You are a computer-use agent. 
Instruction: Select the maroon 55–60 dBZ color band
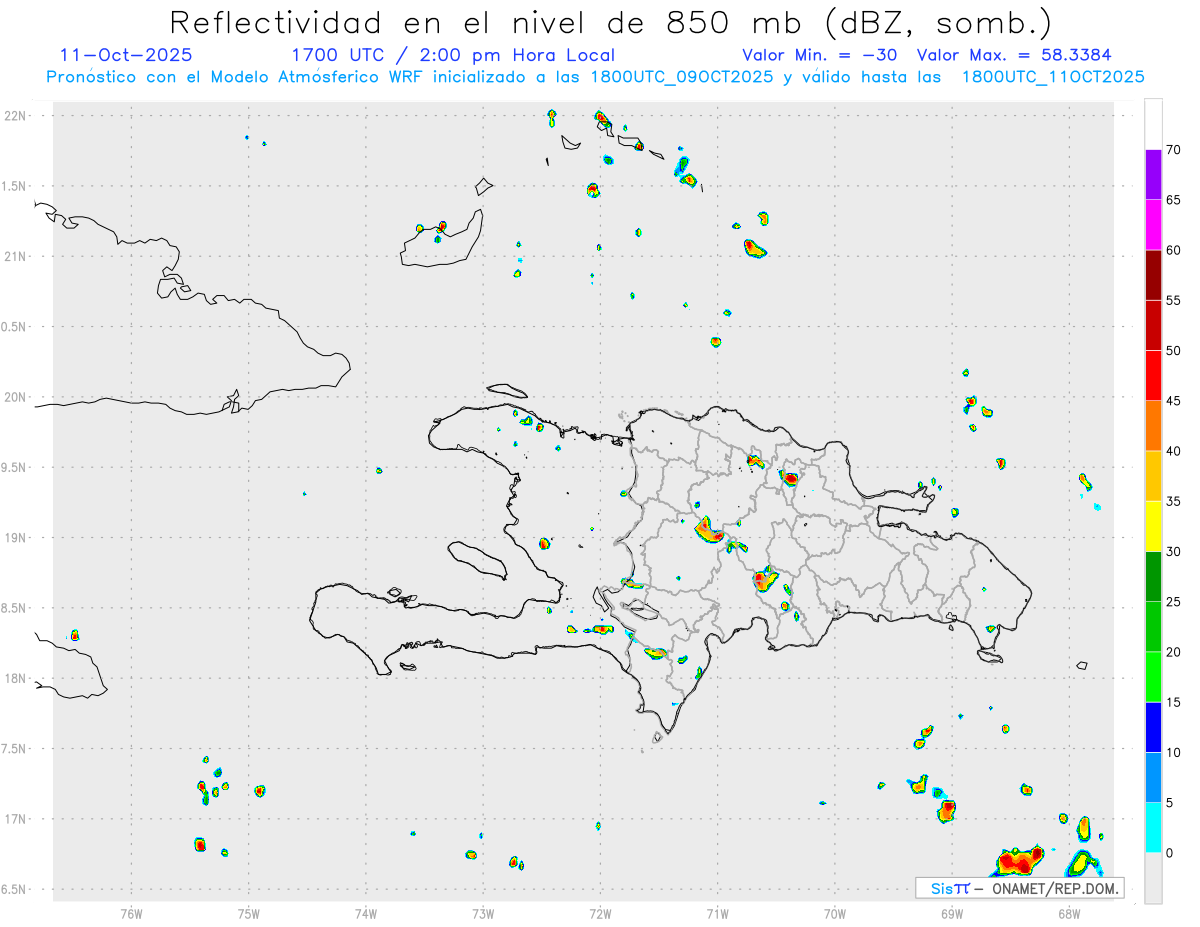(x=1153, y=275)
